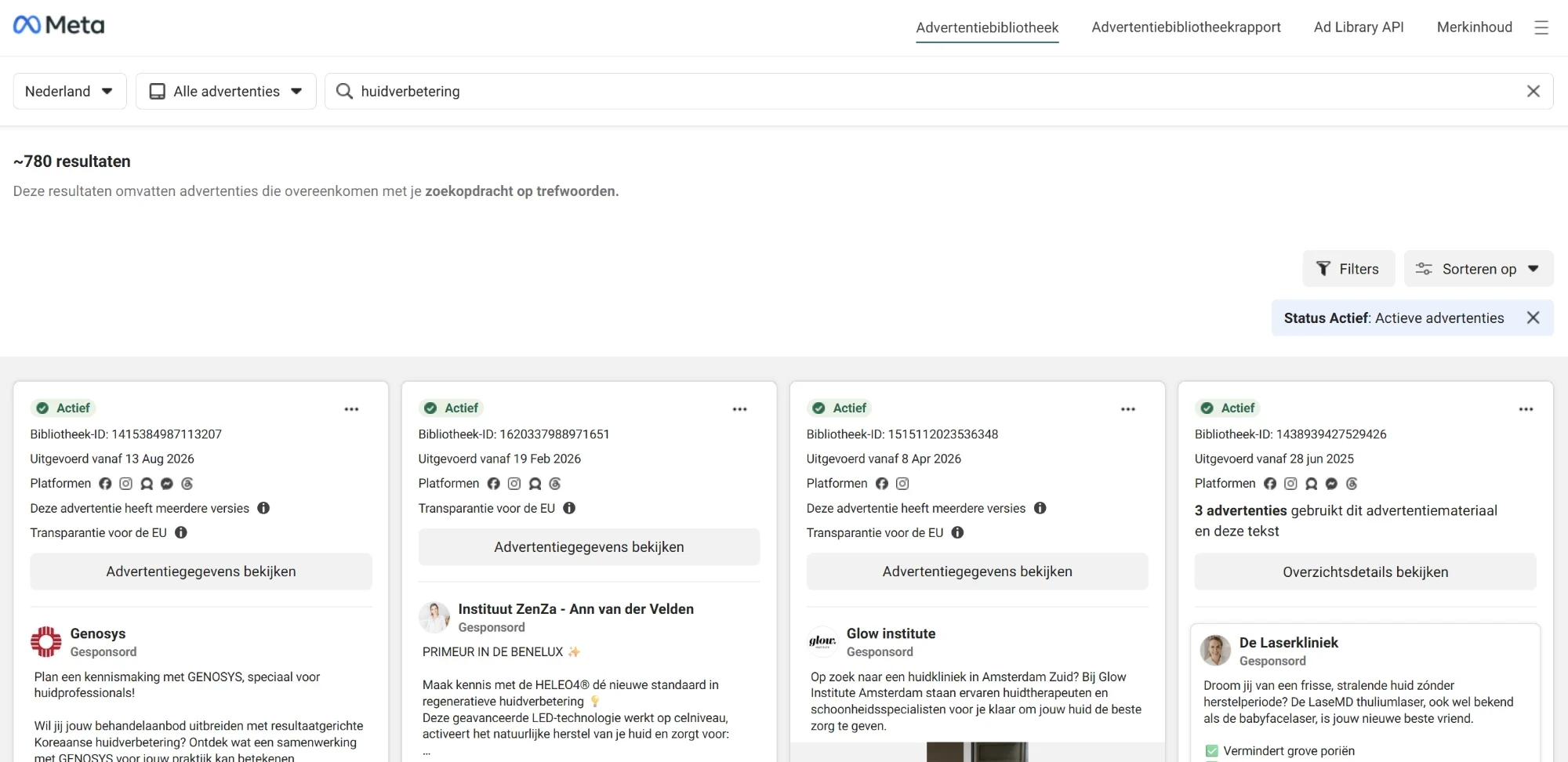Viewport: 1568px width, 762px height.
Task: Open more options on Glow institute ad card
Action: pyautogui.click(x=1127, y=409)
